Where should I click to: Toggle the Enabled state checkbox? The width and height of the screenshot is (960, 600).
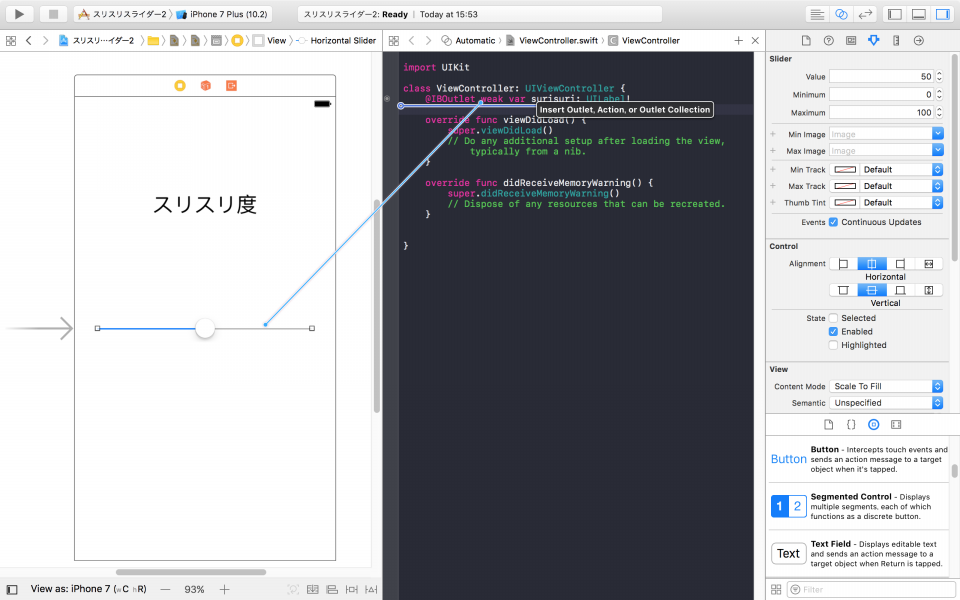point(833,332)
